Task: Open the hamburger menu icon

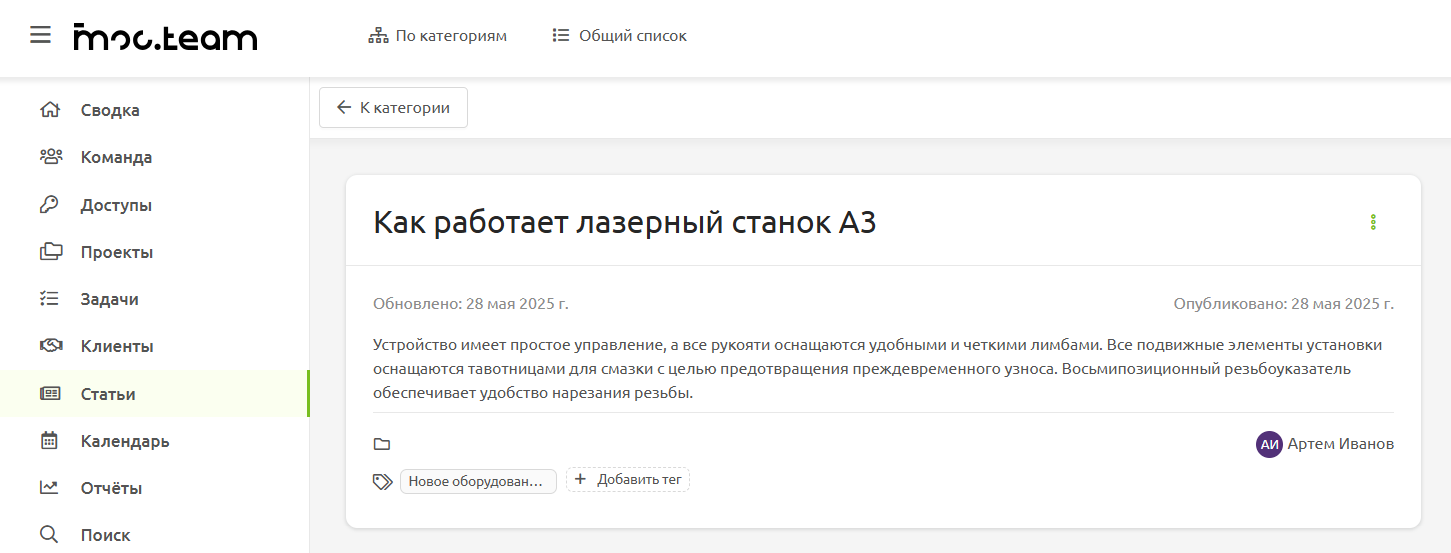Action: tap(40, 35)
